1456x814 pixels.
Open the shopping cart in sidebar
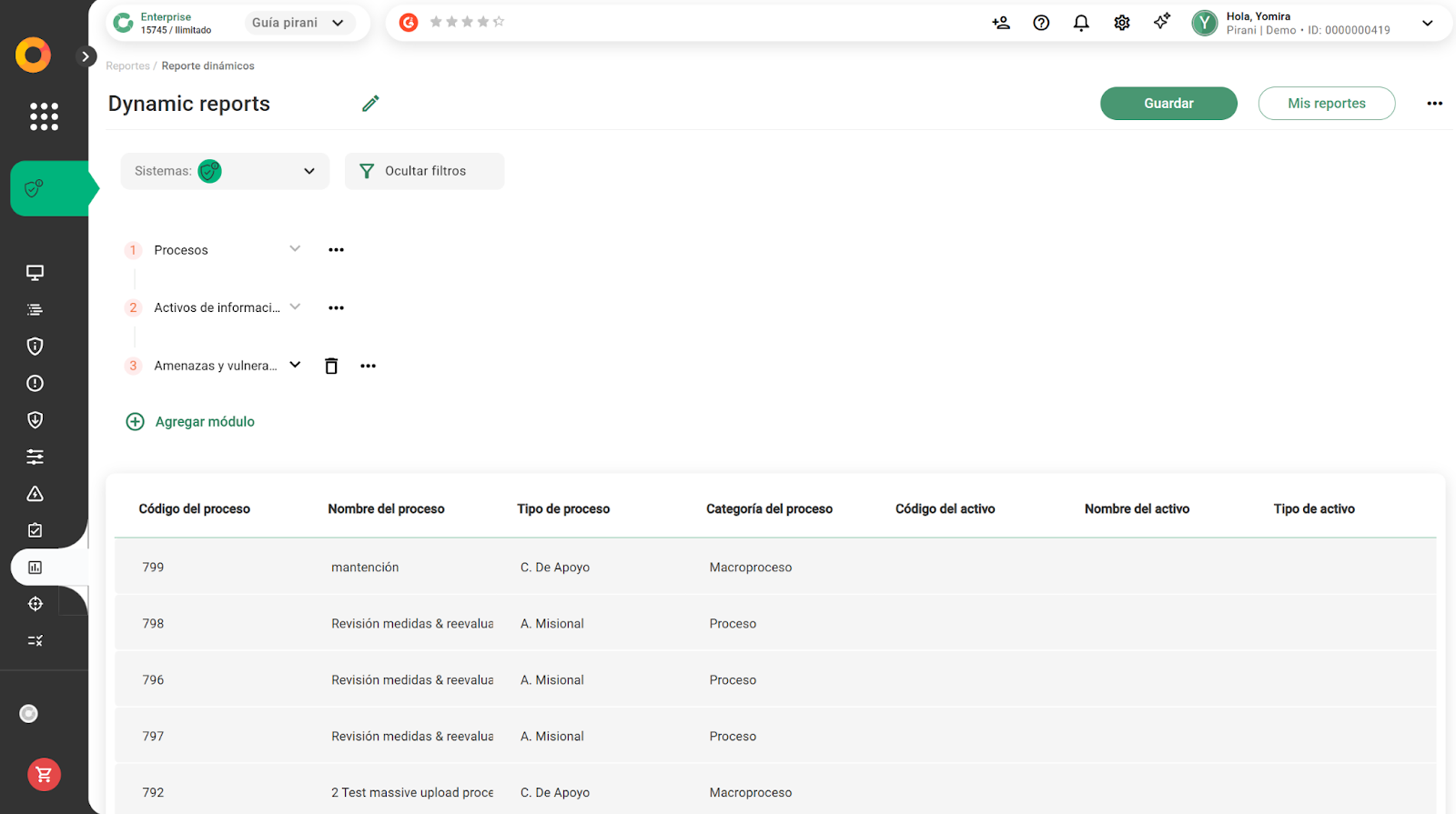(44, 774)
